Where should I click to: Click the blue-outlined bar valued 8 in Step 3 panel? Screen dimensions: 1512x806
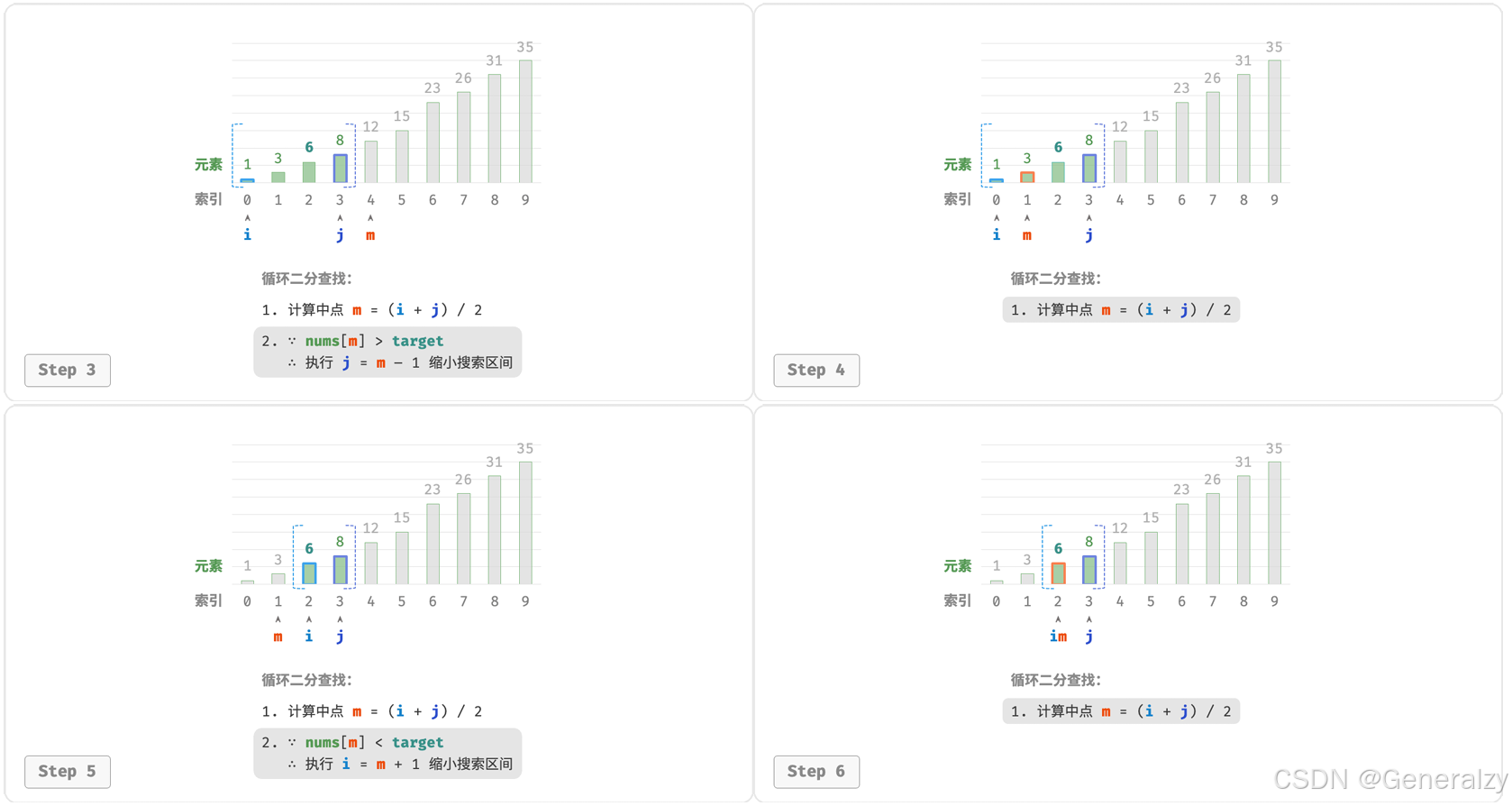click(340, 169)
